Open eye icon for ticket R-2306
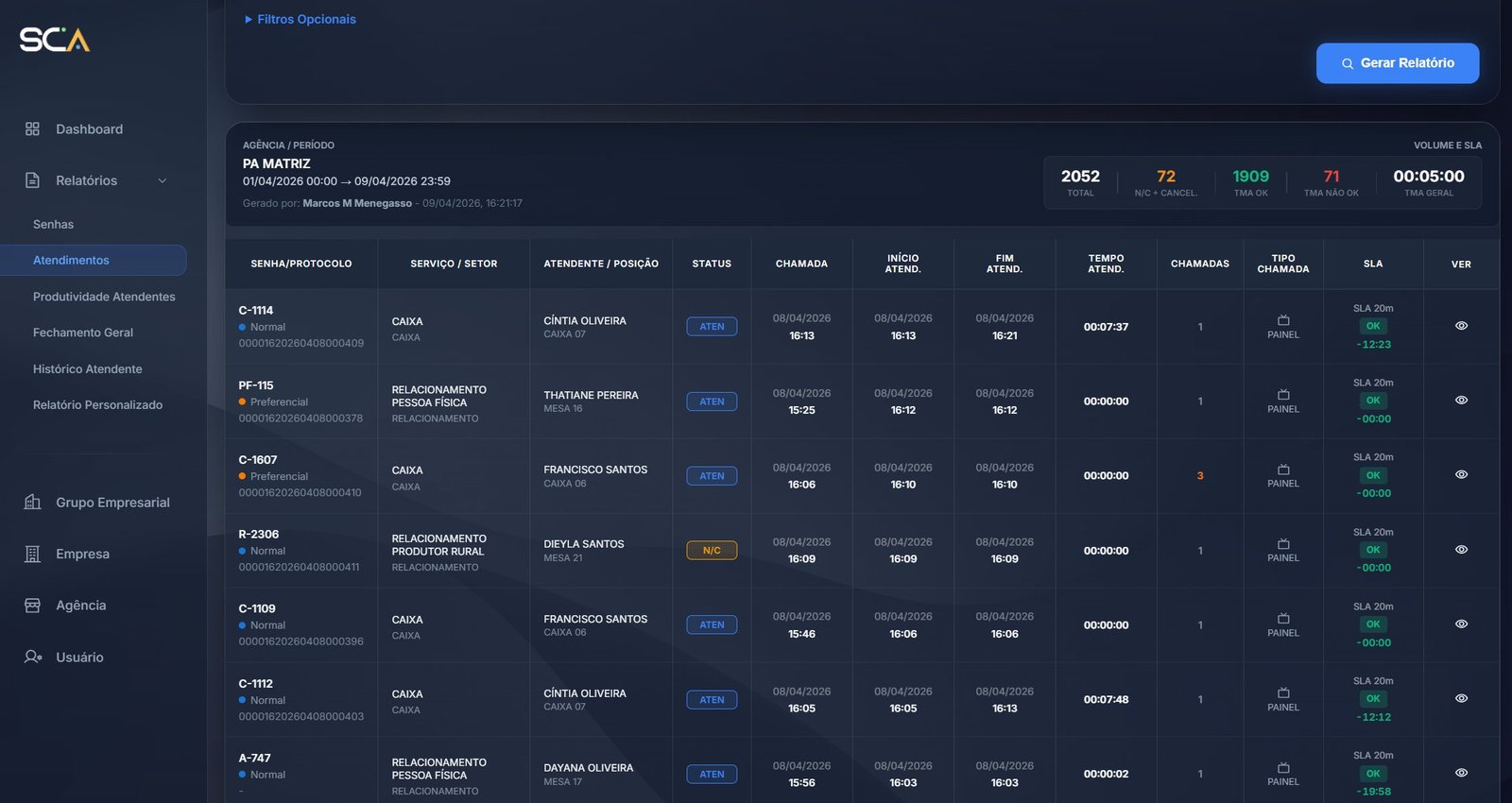 (1461, 550)
